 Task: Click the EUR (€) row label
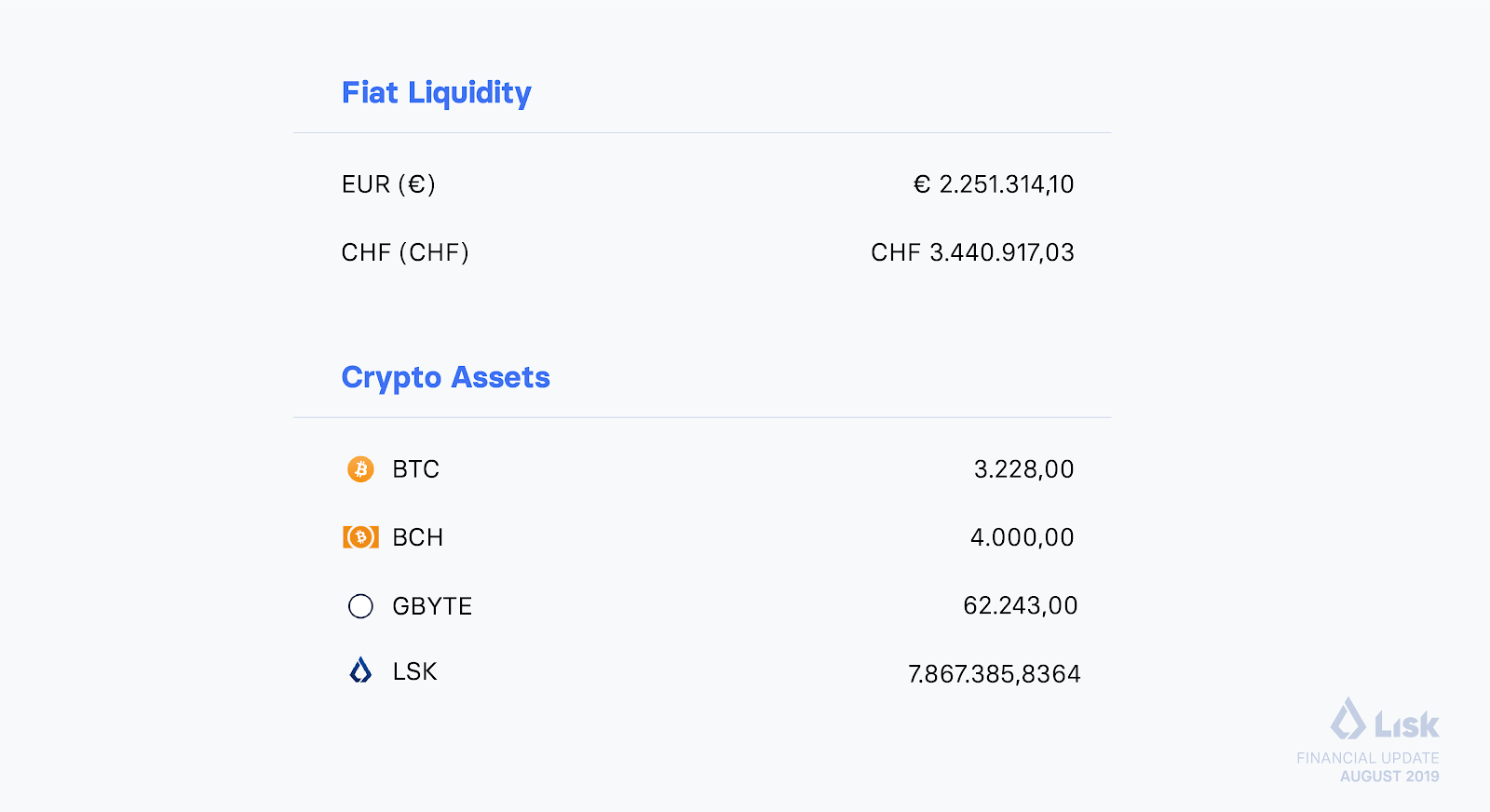pos(388,184)
